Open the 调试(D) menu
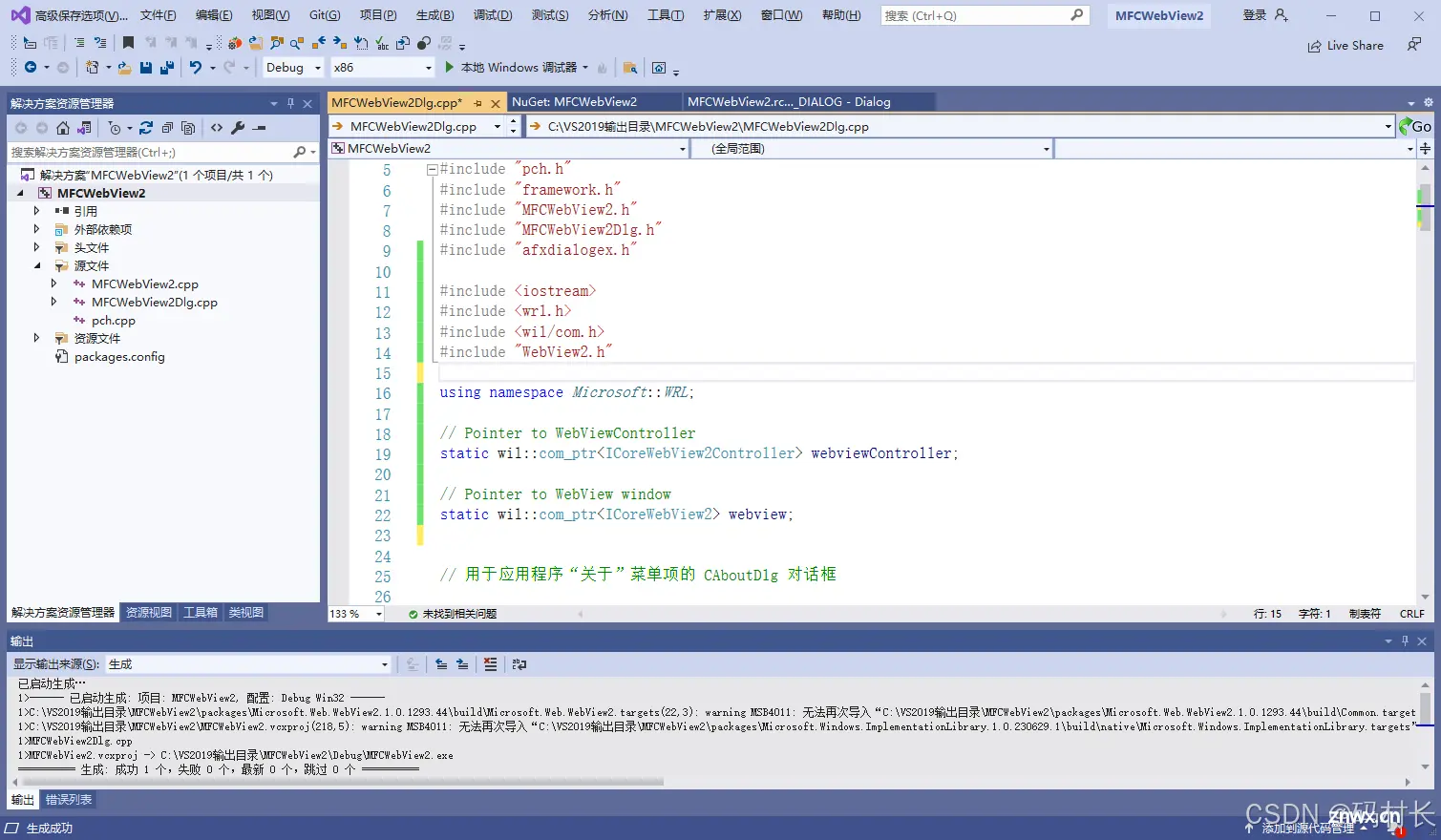This screenshot has height=840, width=1441. 493,15
